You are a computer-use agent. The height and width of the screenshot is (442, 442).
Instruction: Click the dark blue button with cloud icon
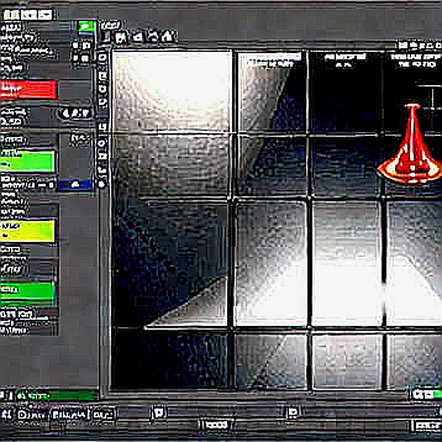pyautogui.click(x=75, y=185)
